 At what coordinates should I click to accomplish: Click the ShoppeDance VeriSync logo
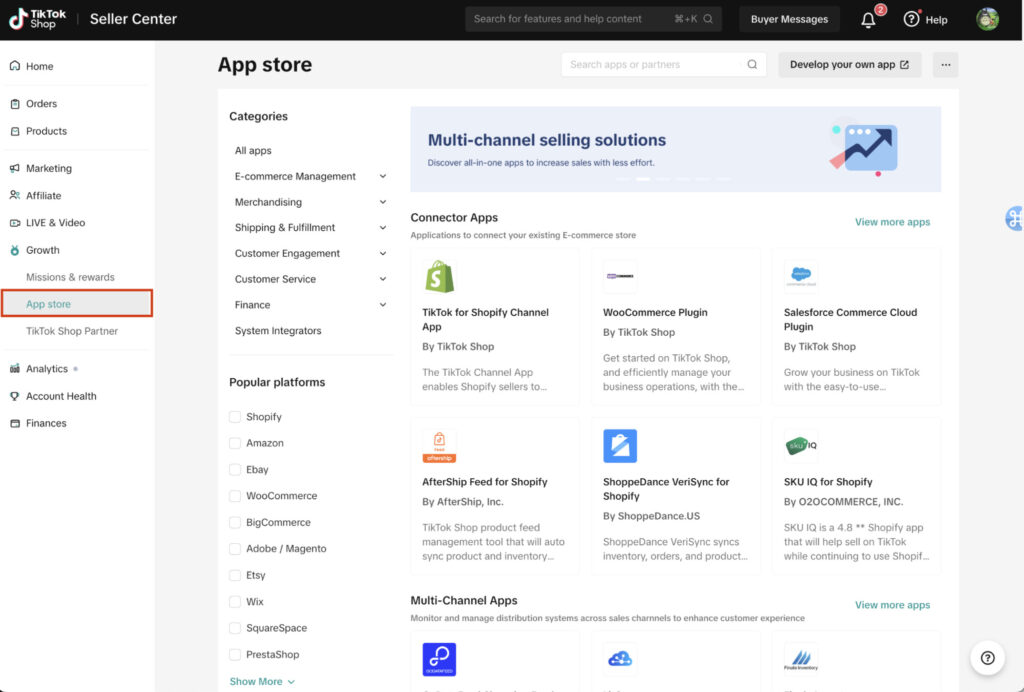click(x=620, y=446)
